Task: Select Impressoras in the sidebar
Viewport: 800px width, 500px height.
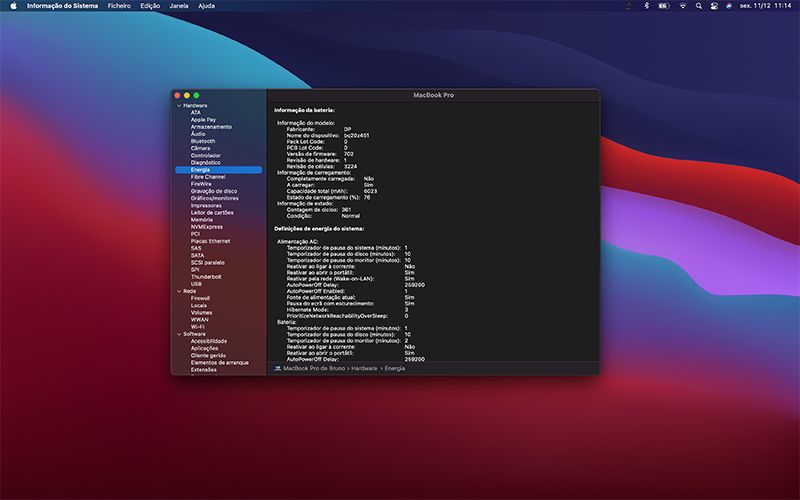Action: pos(206,206)
